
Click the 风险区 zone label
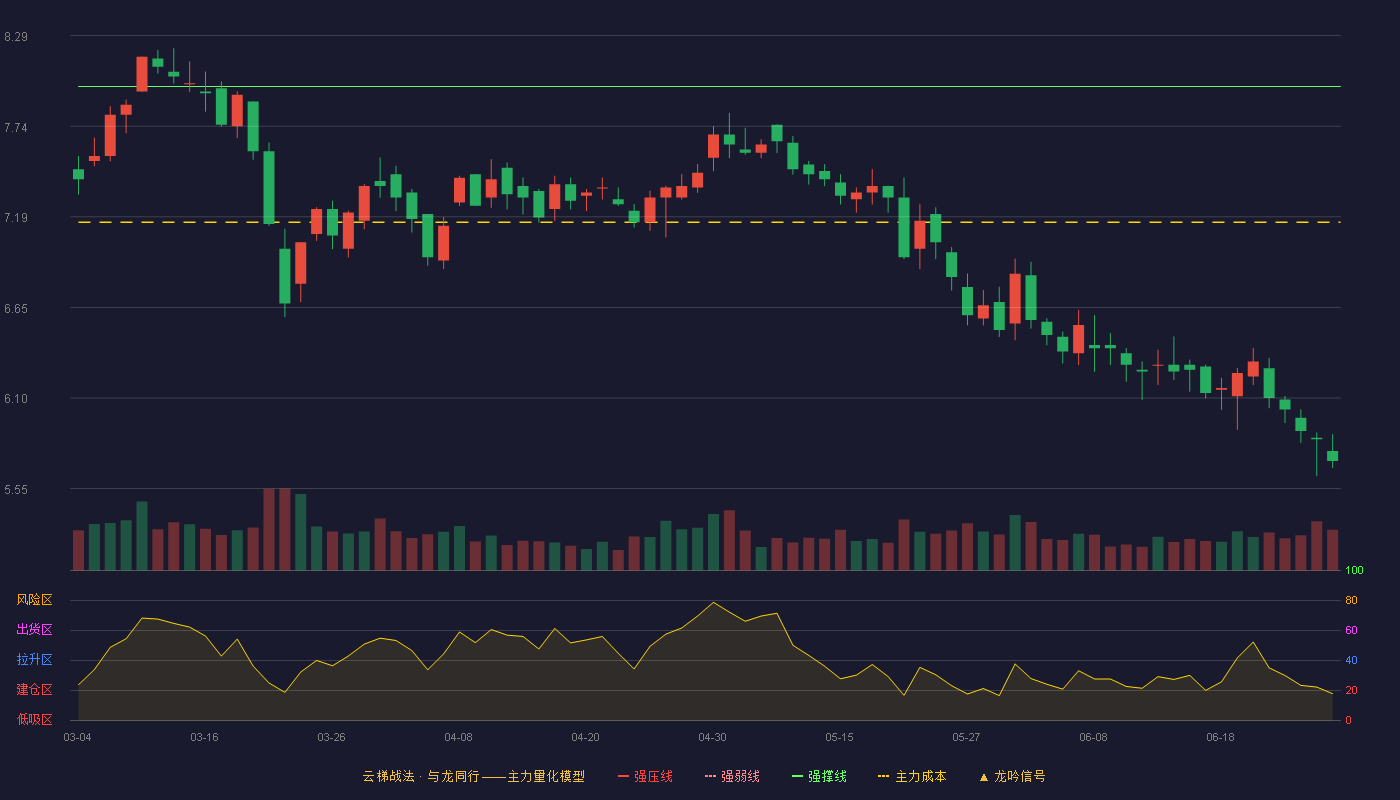click(34, 600)
